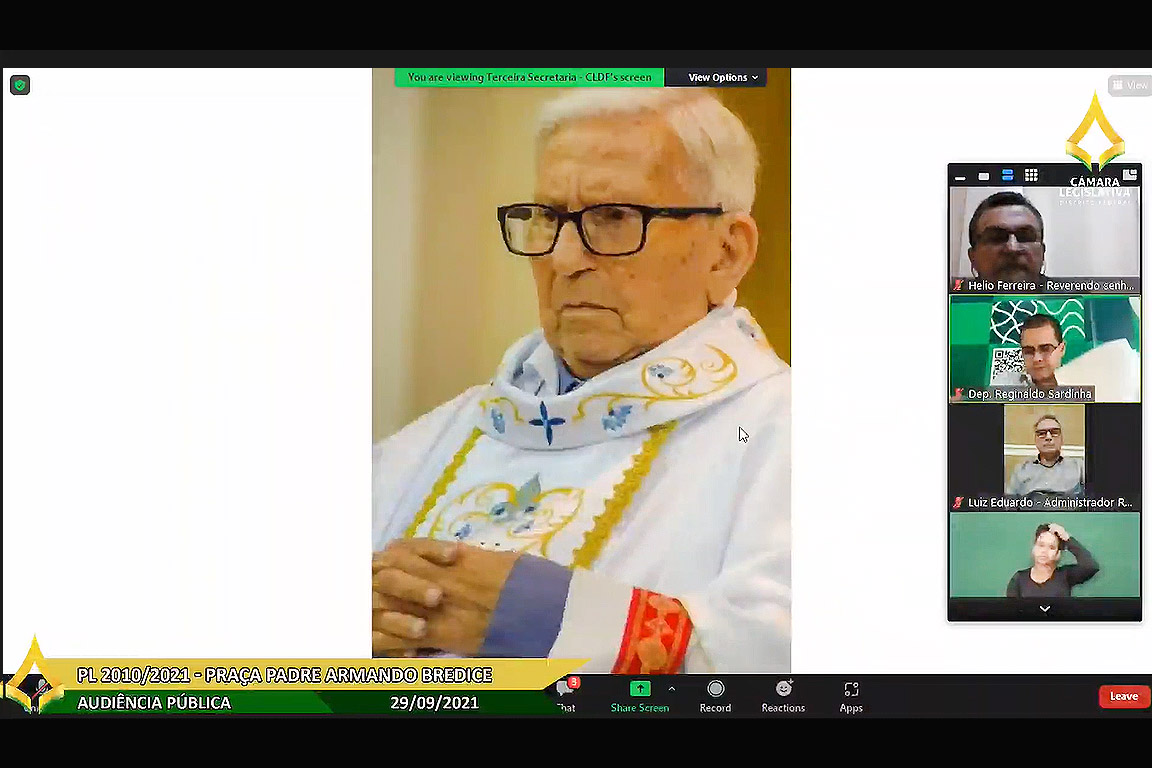The width and height of the screenshot is (1152, 768).
Task: Open the Reactions menu
Action: click(783, 696)
